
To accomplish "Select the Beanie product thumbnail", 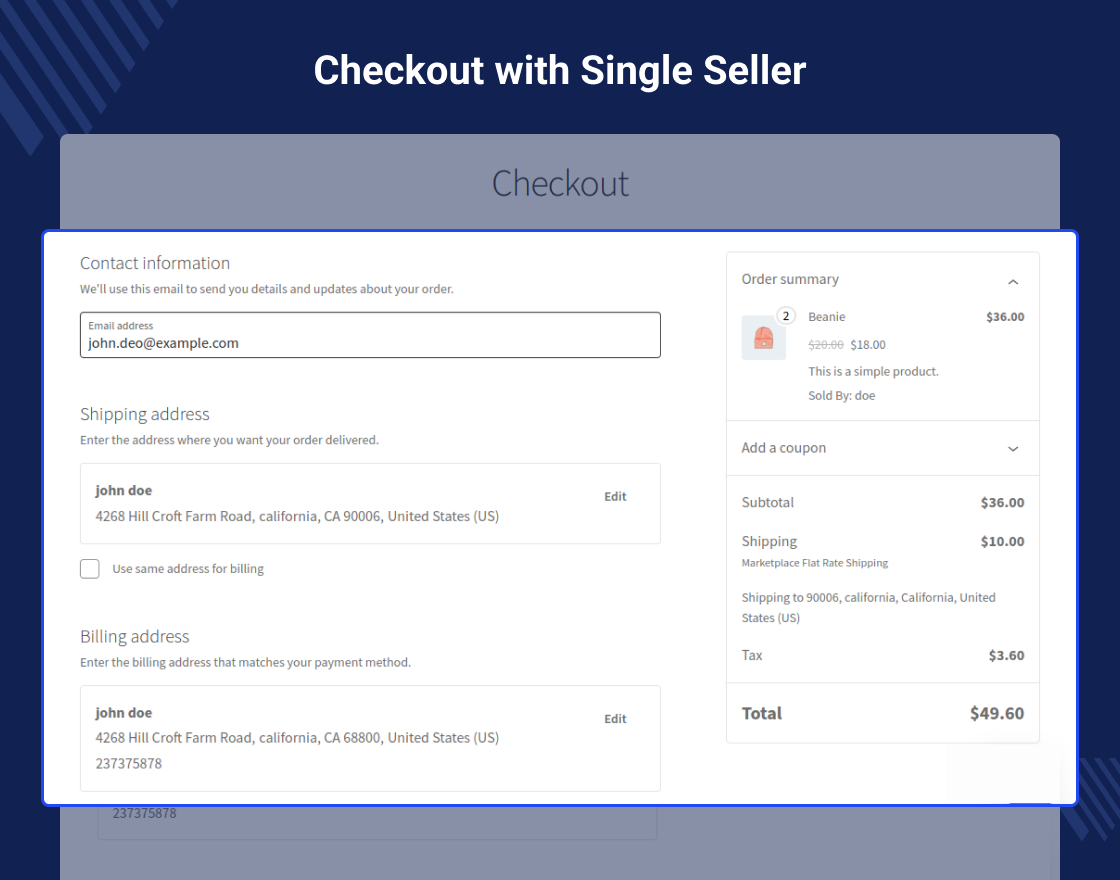I will coord(764,338).
